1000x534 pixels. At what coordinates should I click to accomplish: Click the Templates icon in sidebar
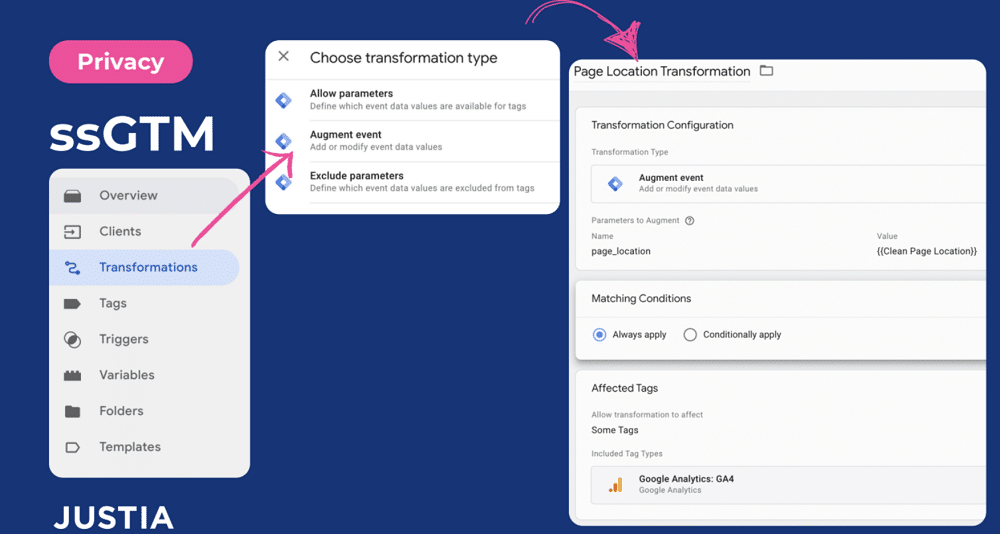point(73,447)
